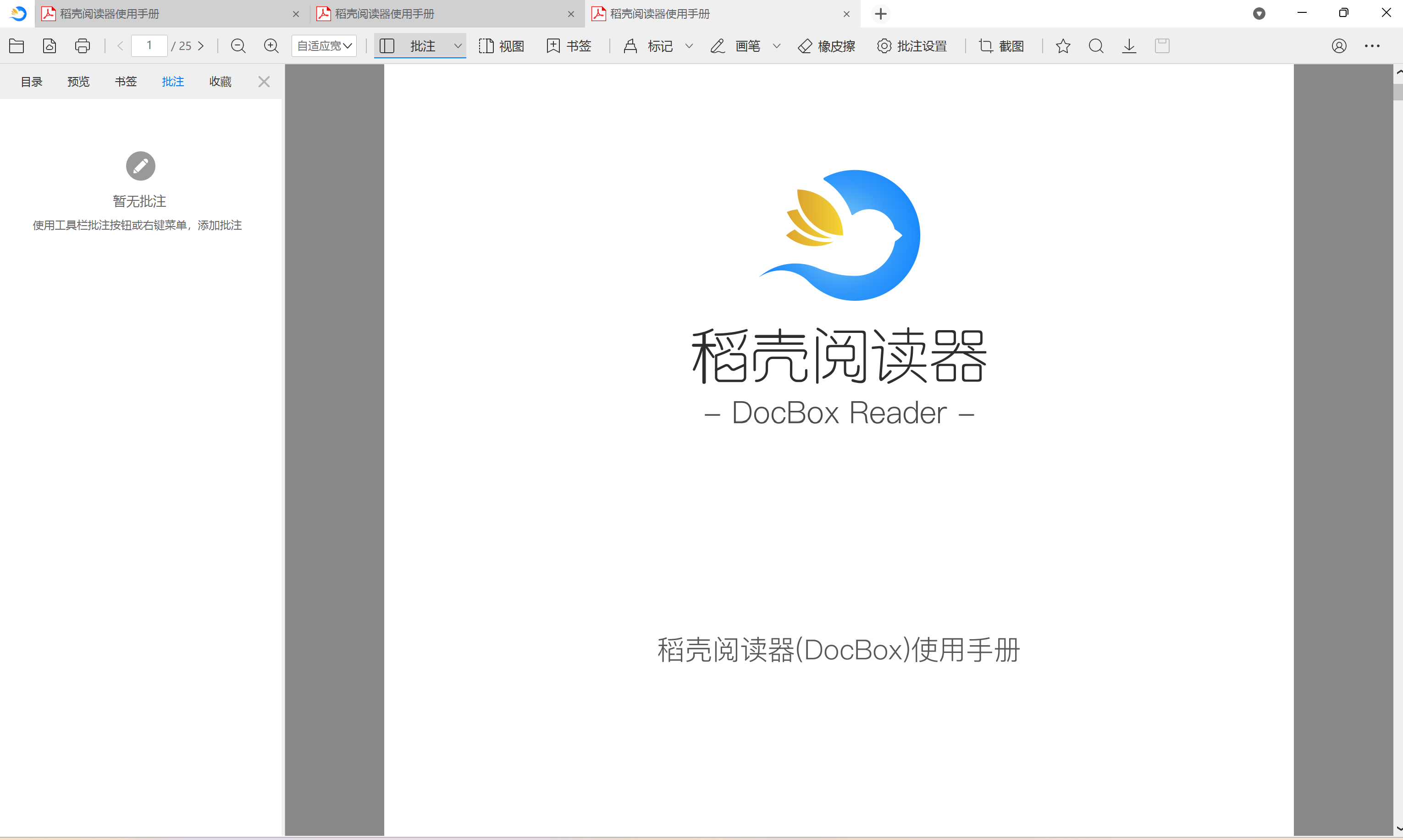1403x840 pixels.
Task: Click the download icon in toolbar
Action: pos(1129,46)
